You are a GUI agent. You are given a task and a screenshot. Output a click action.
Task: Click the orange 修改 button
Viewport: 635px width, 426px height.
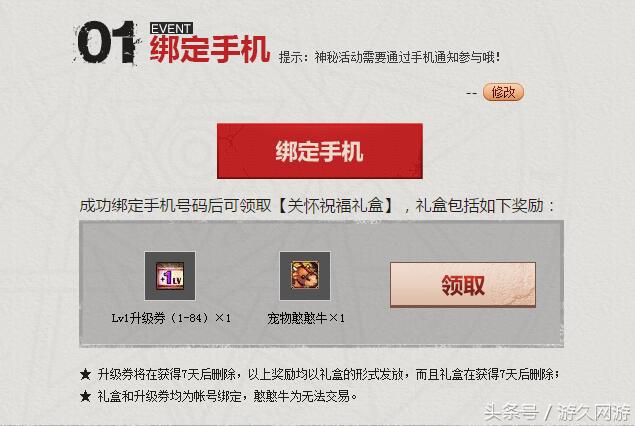point(503,92)
